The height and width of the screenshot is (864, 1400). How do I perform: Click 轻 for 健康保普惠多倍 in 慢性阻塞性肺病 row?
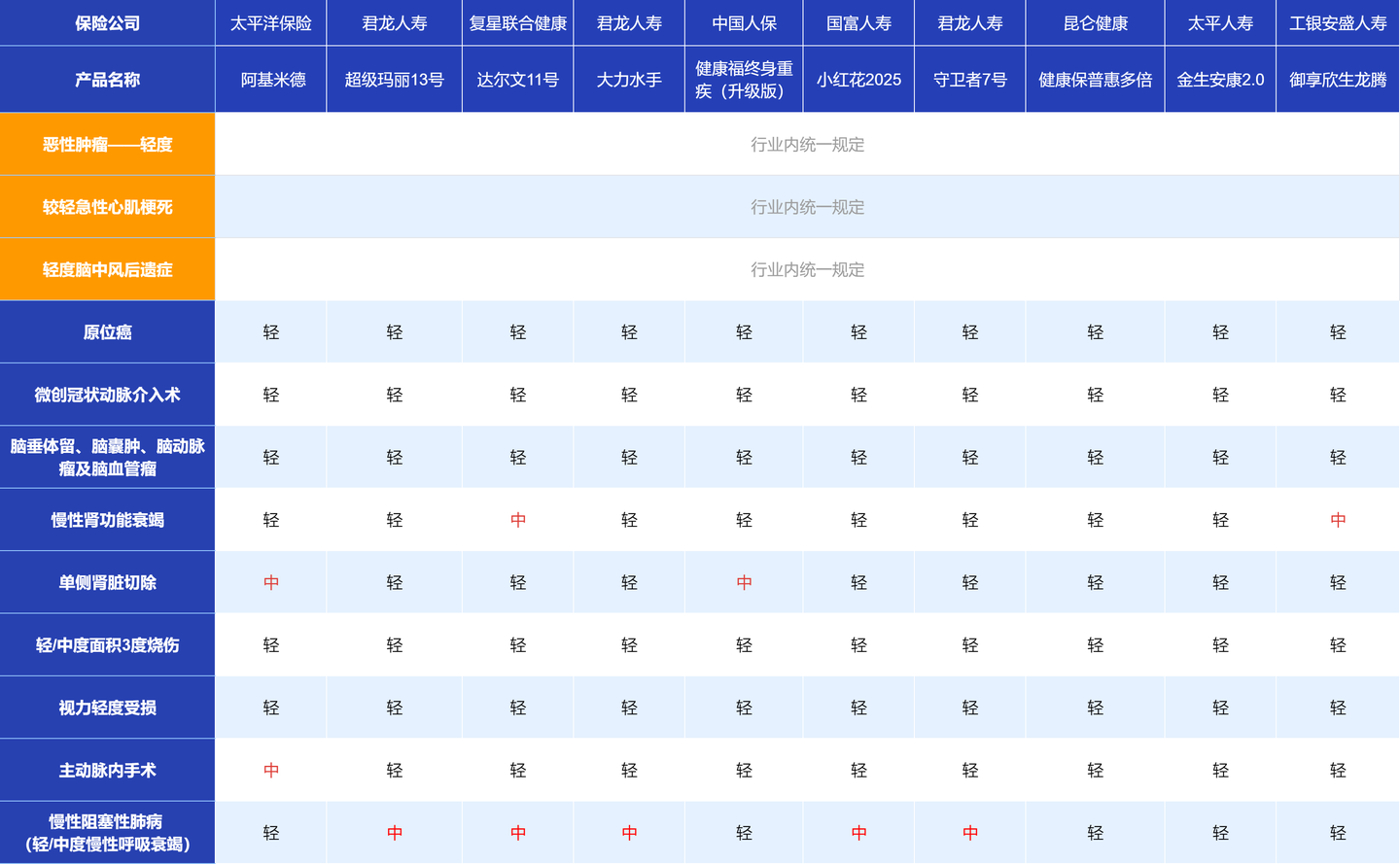tap(1096, 833)
